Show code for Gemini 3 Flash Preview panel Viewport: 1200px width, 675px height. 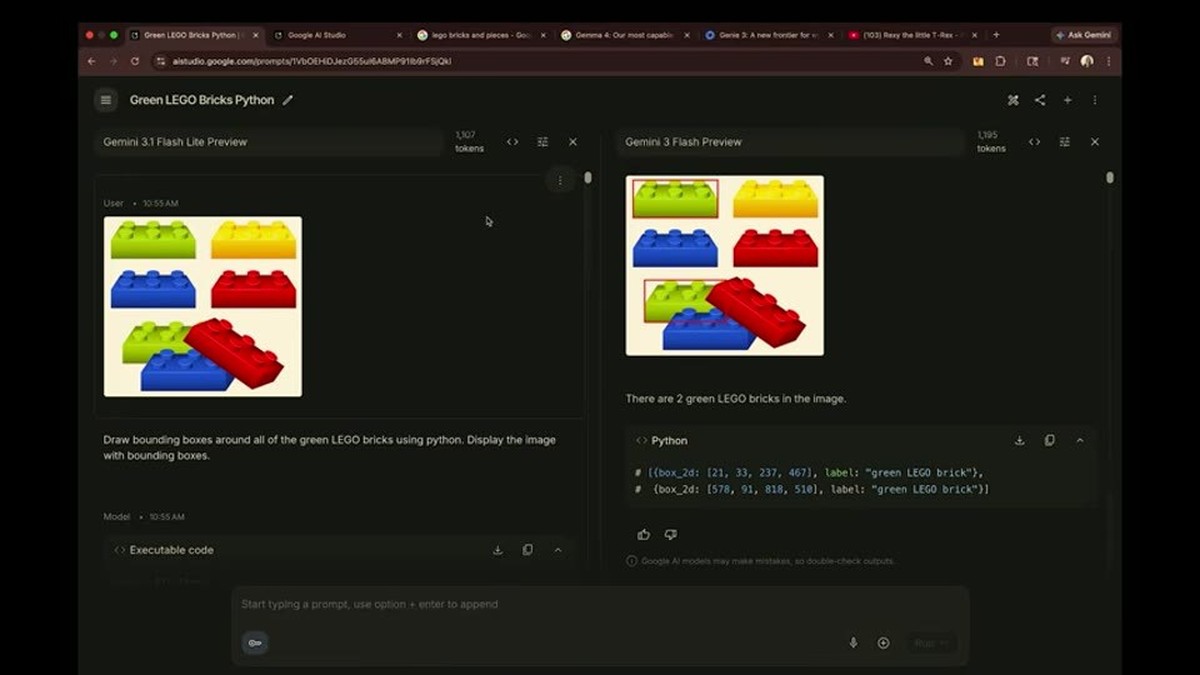[x=1034, y=142]
